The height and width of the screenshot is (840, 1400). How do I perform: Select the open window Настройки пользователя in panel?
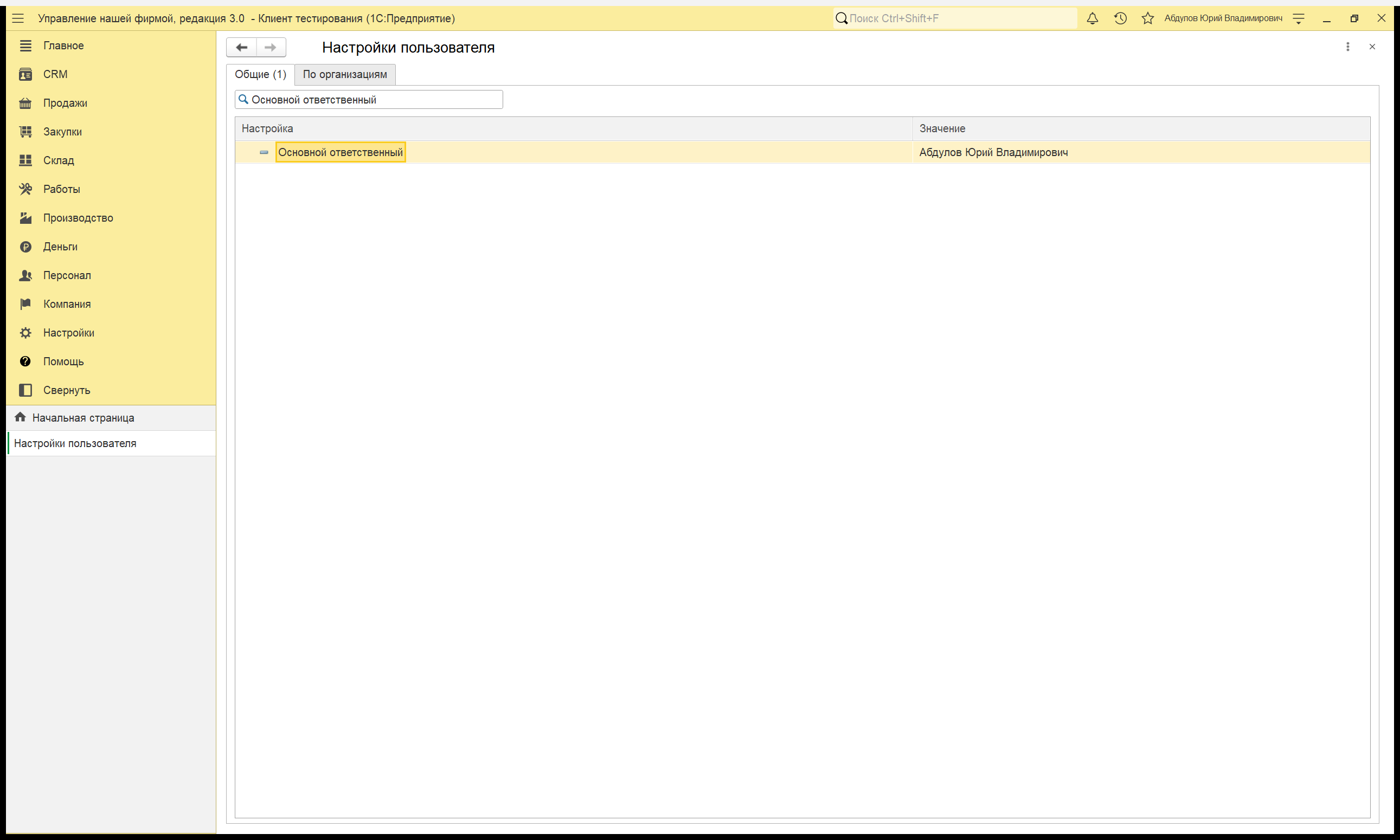111,443
